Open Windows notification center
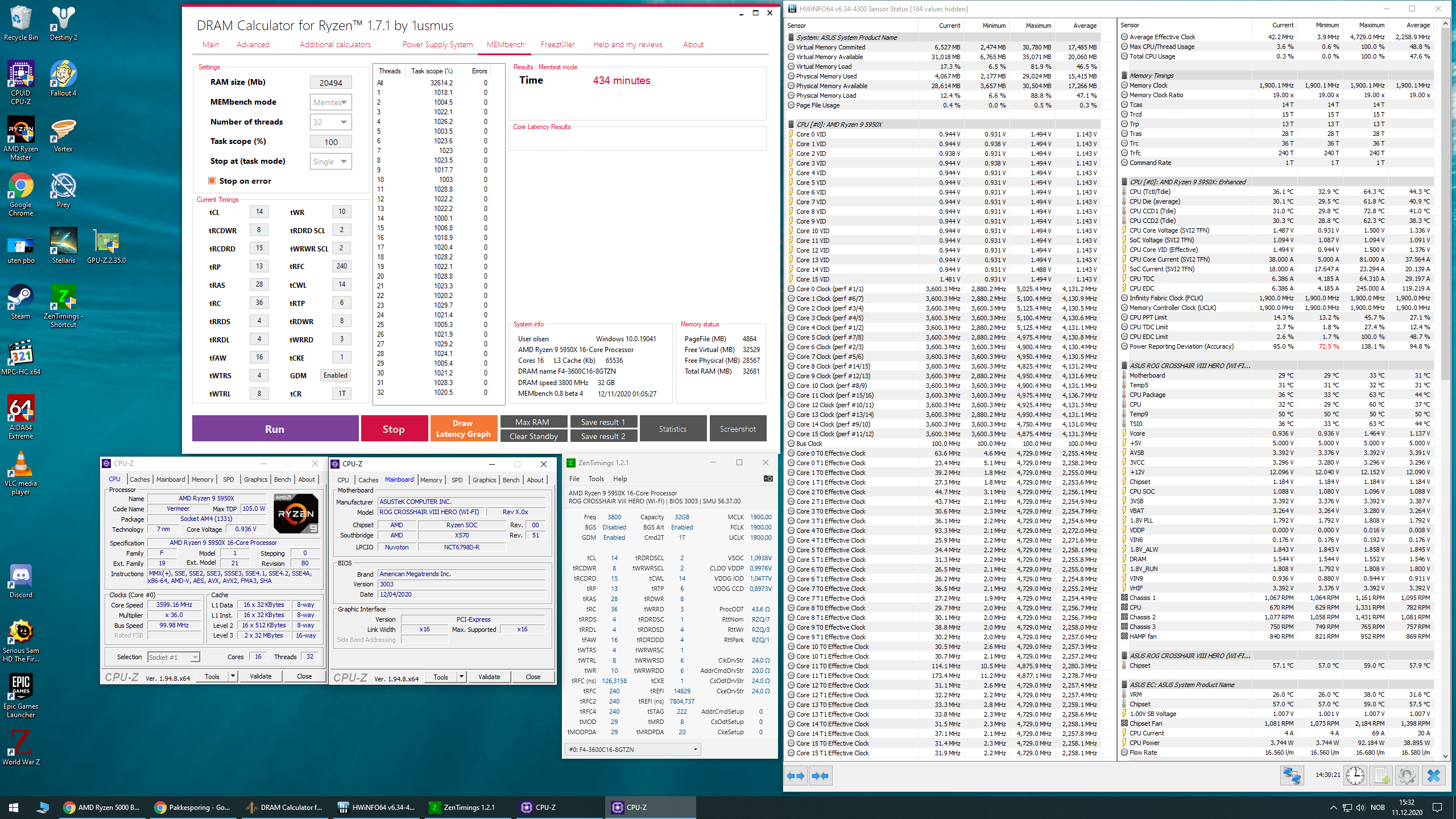 1437,807
